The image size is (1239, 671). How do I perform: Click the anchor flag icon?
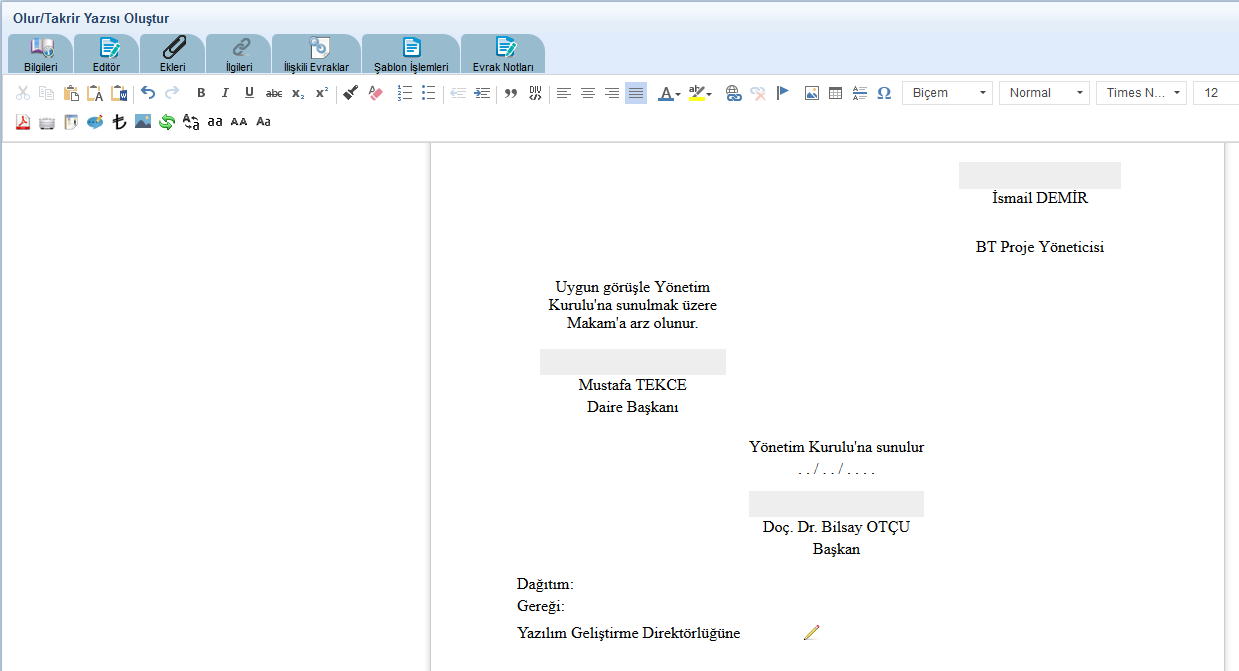tap(783, 93)
